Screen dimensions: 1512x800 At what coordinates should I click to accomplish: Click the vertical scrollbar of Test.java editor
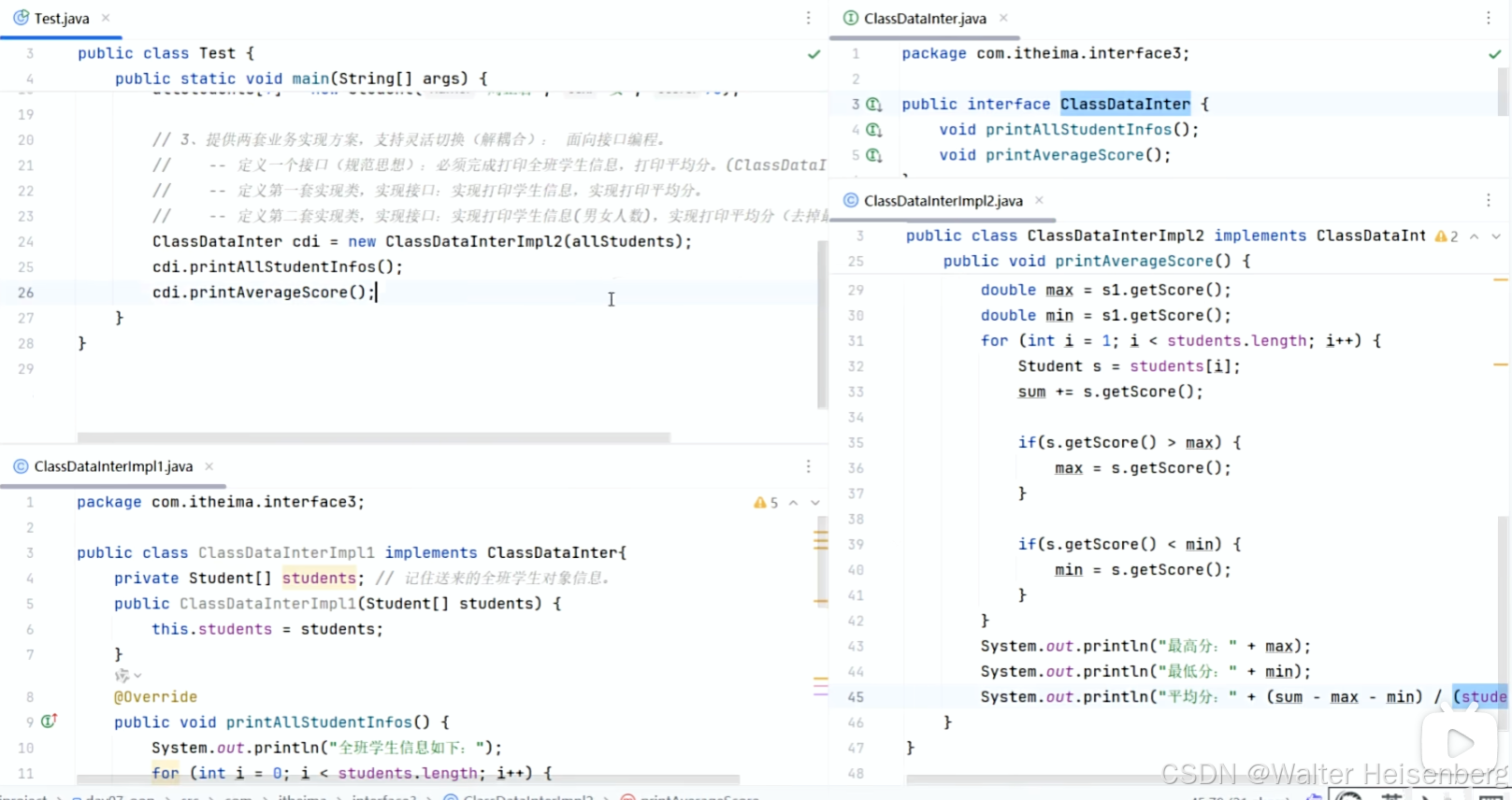click(823, 324)
